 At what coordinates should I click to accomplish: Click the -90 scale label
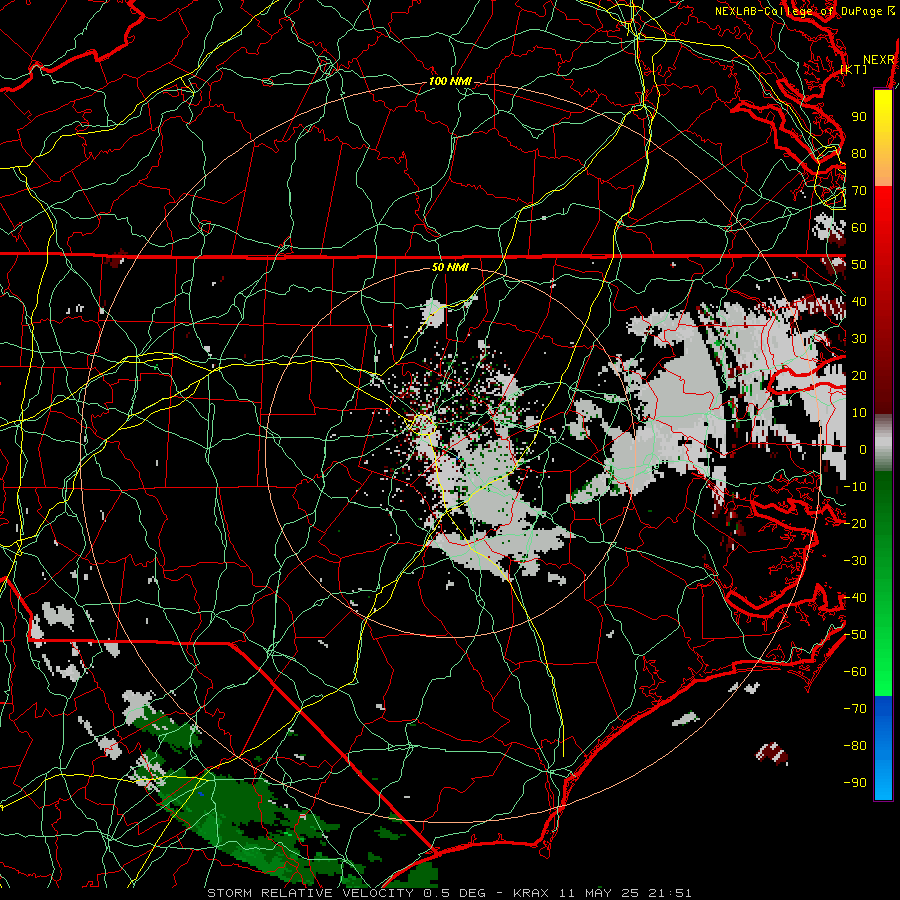click(855, 783)
